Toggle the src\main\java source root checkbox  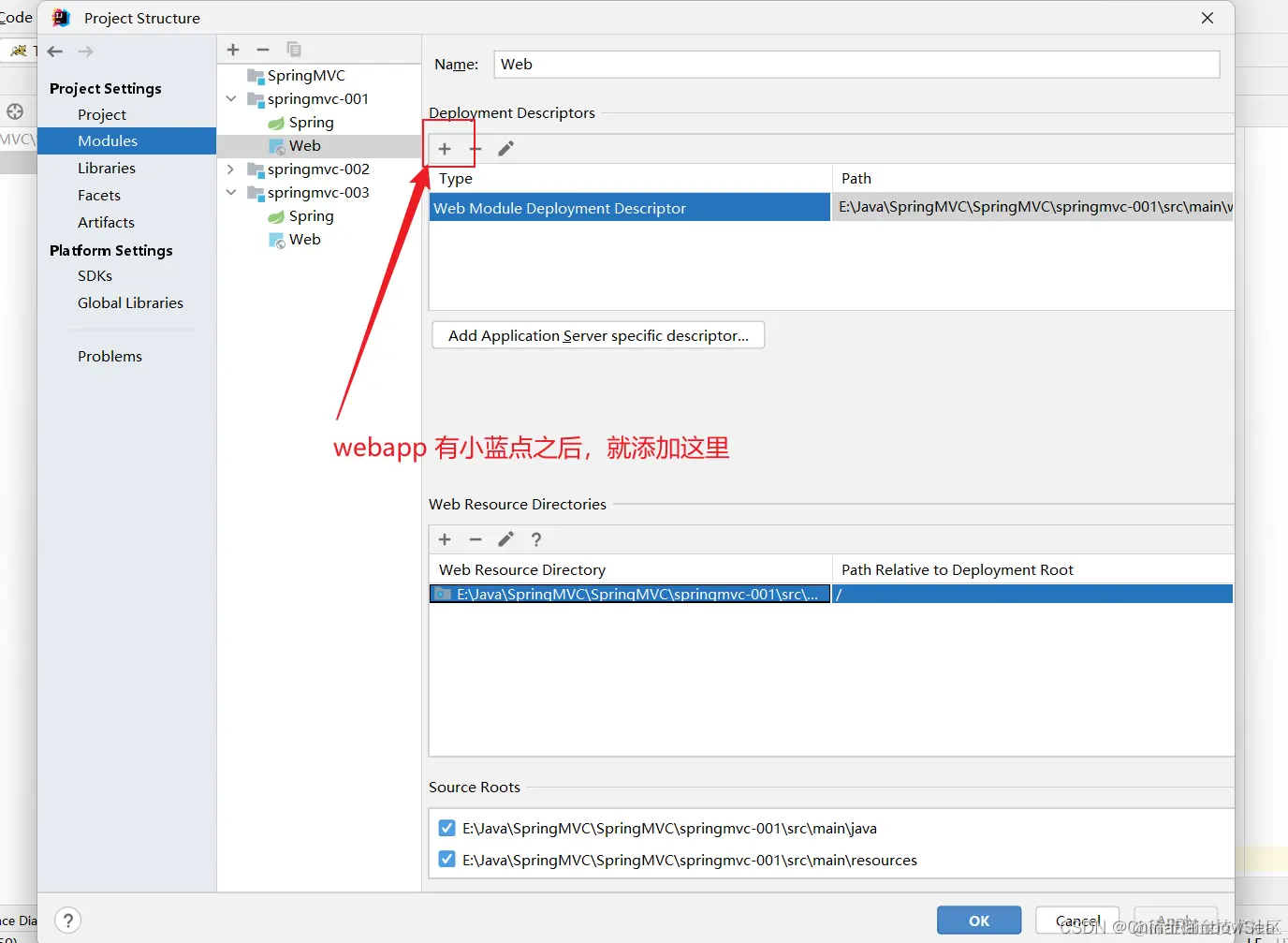point(447,828)
